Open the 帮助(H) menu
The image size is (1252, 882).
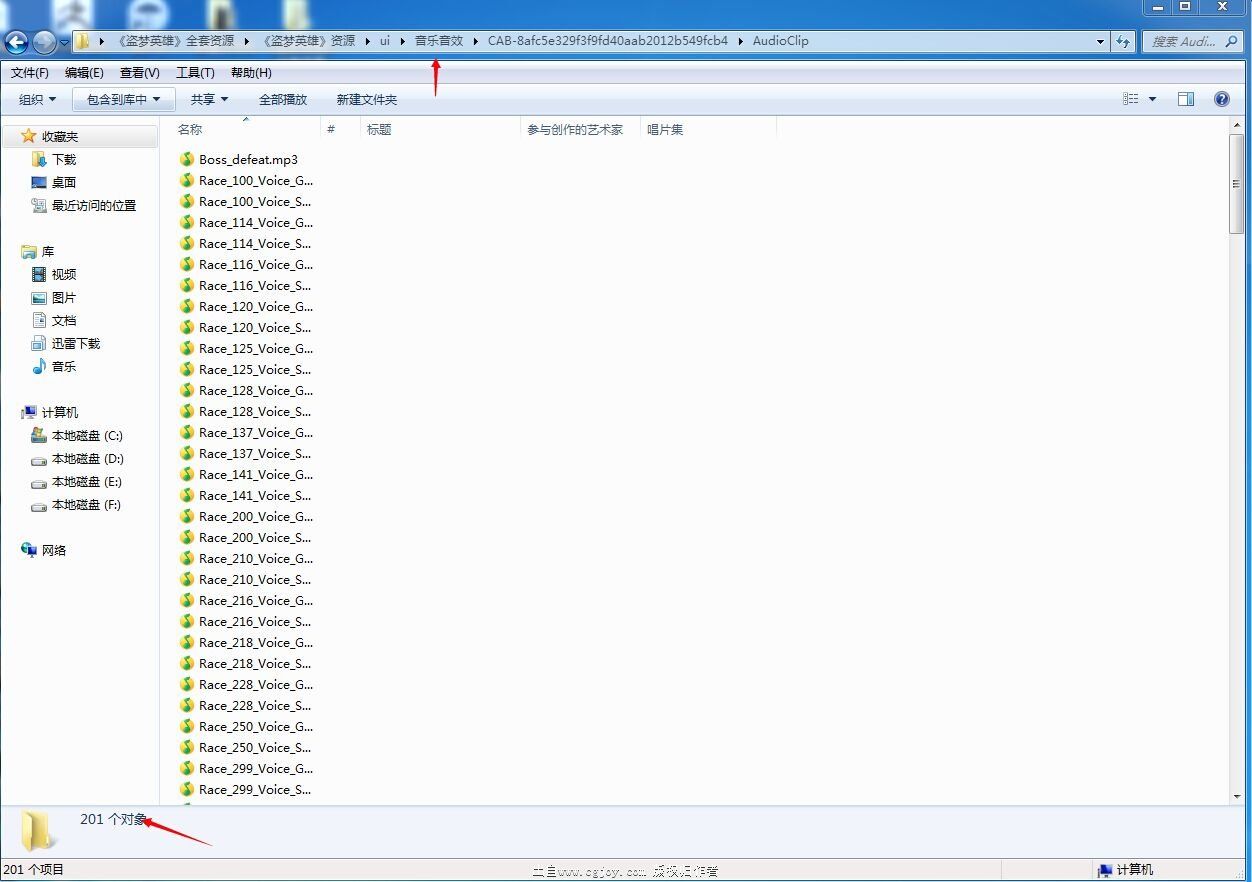(251, 72)
